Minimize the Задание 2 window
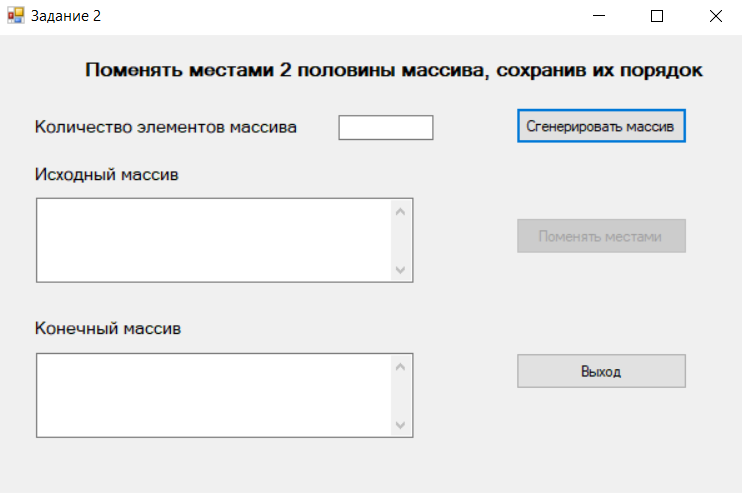742x493 pixels. (599, 16)
